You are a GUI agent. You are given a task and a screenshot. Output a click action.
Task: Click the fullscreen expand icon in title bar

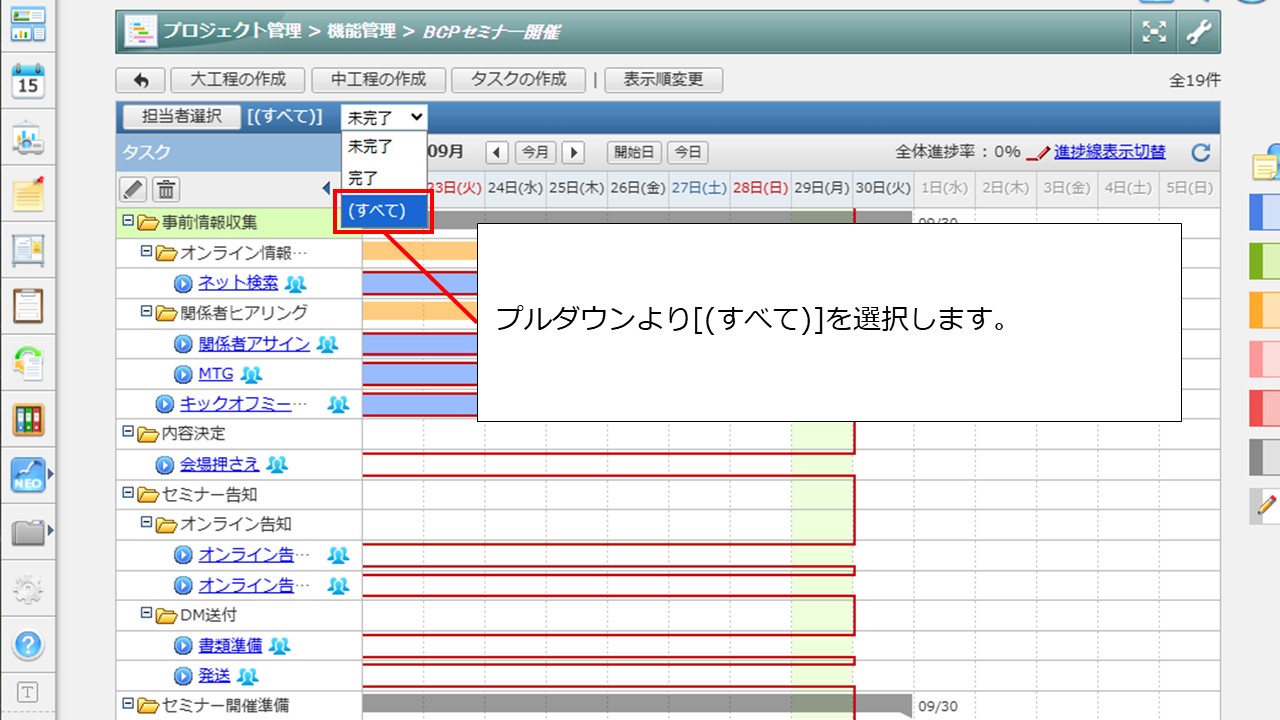(x=1155, y=32)
